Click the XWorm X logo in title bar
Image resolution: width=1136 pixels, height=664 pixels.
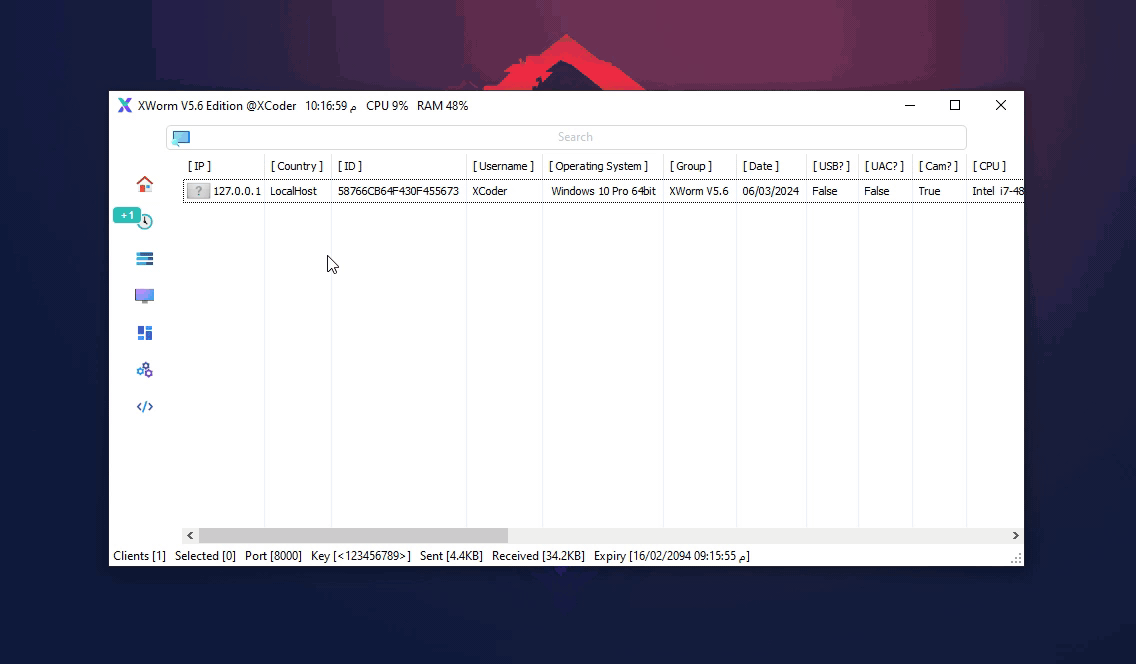pos(125,106)
